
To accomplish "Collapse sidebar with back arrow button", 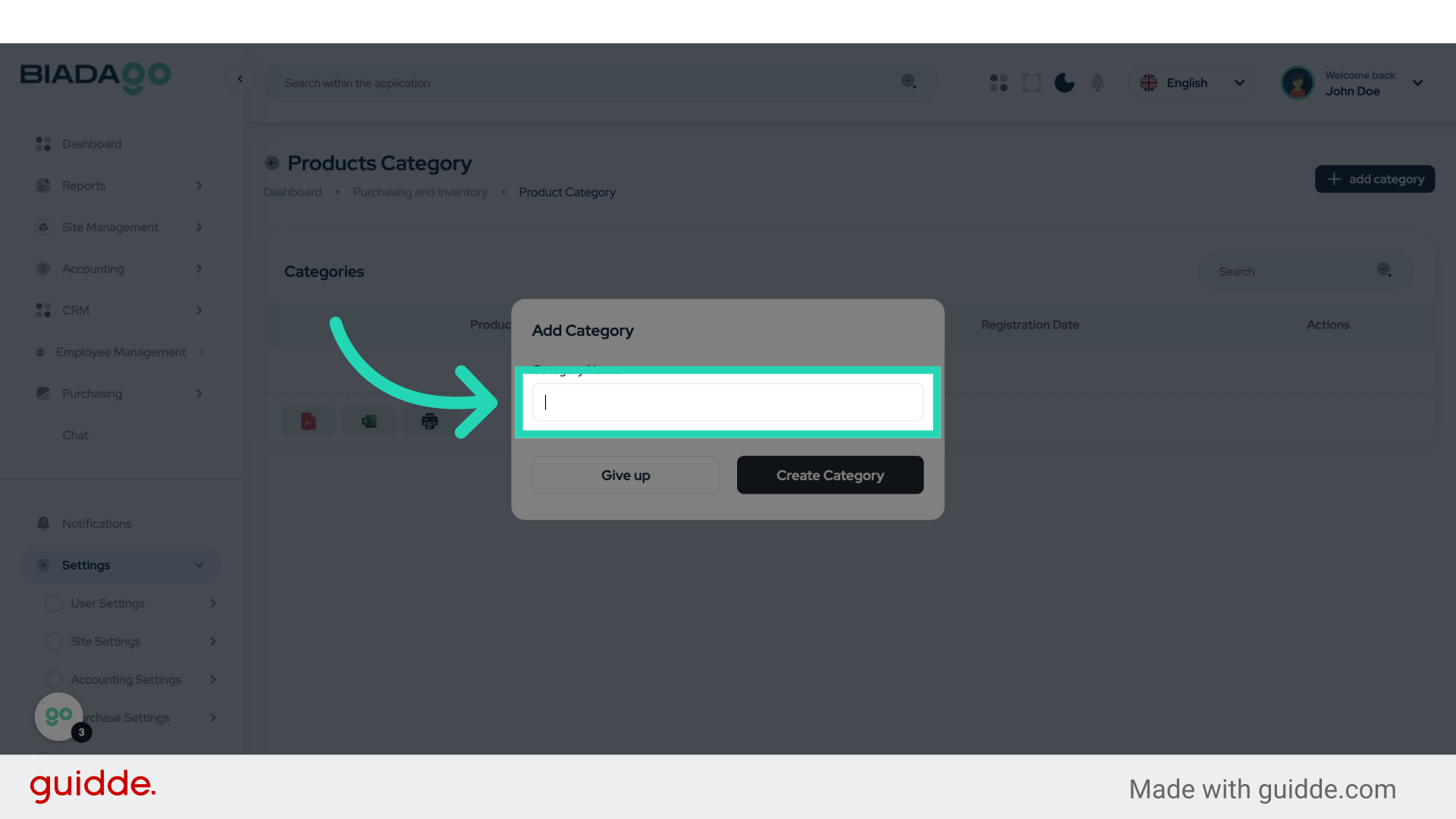I will pos(240,79).
